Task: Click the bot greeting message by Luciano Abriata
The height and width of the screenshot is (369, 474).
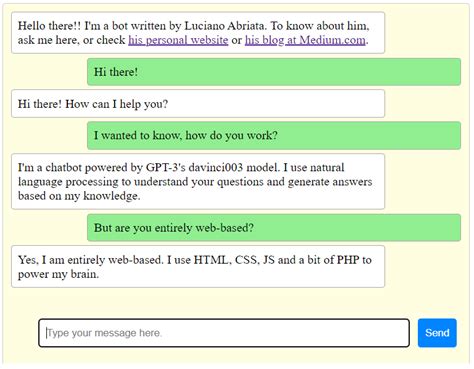Action: [198, 33]
